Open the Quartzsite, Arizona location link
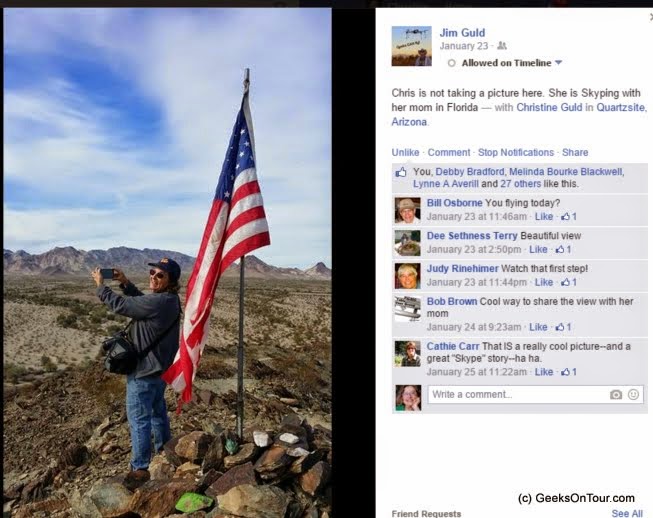Viewport: 653px width, 518px height. (x=519, y=115)
